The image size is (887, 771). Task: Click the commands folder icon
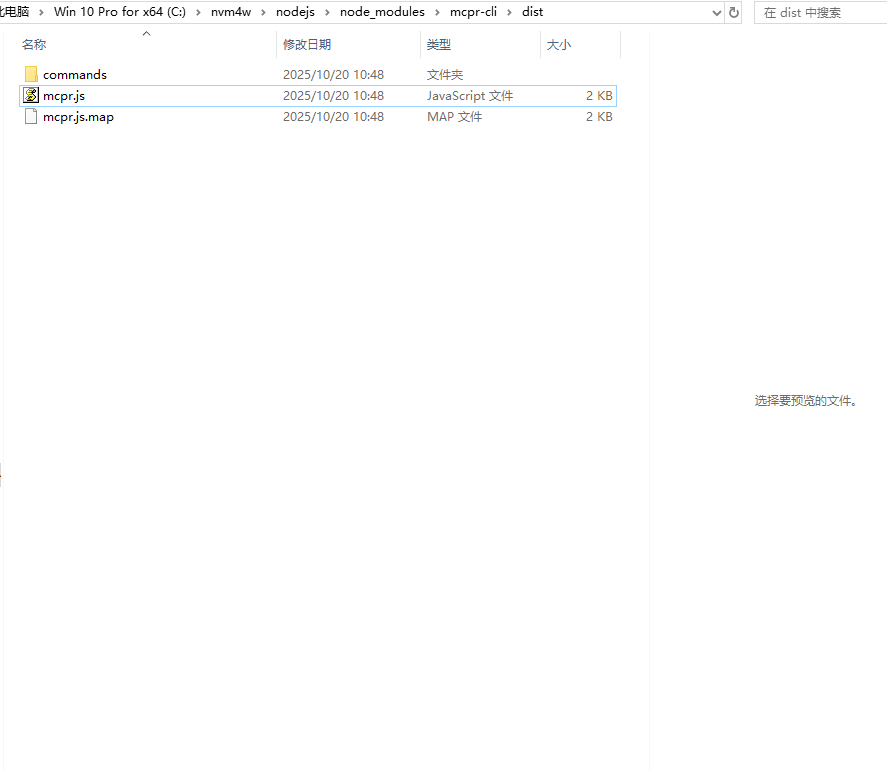(31, 75)
